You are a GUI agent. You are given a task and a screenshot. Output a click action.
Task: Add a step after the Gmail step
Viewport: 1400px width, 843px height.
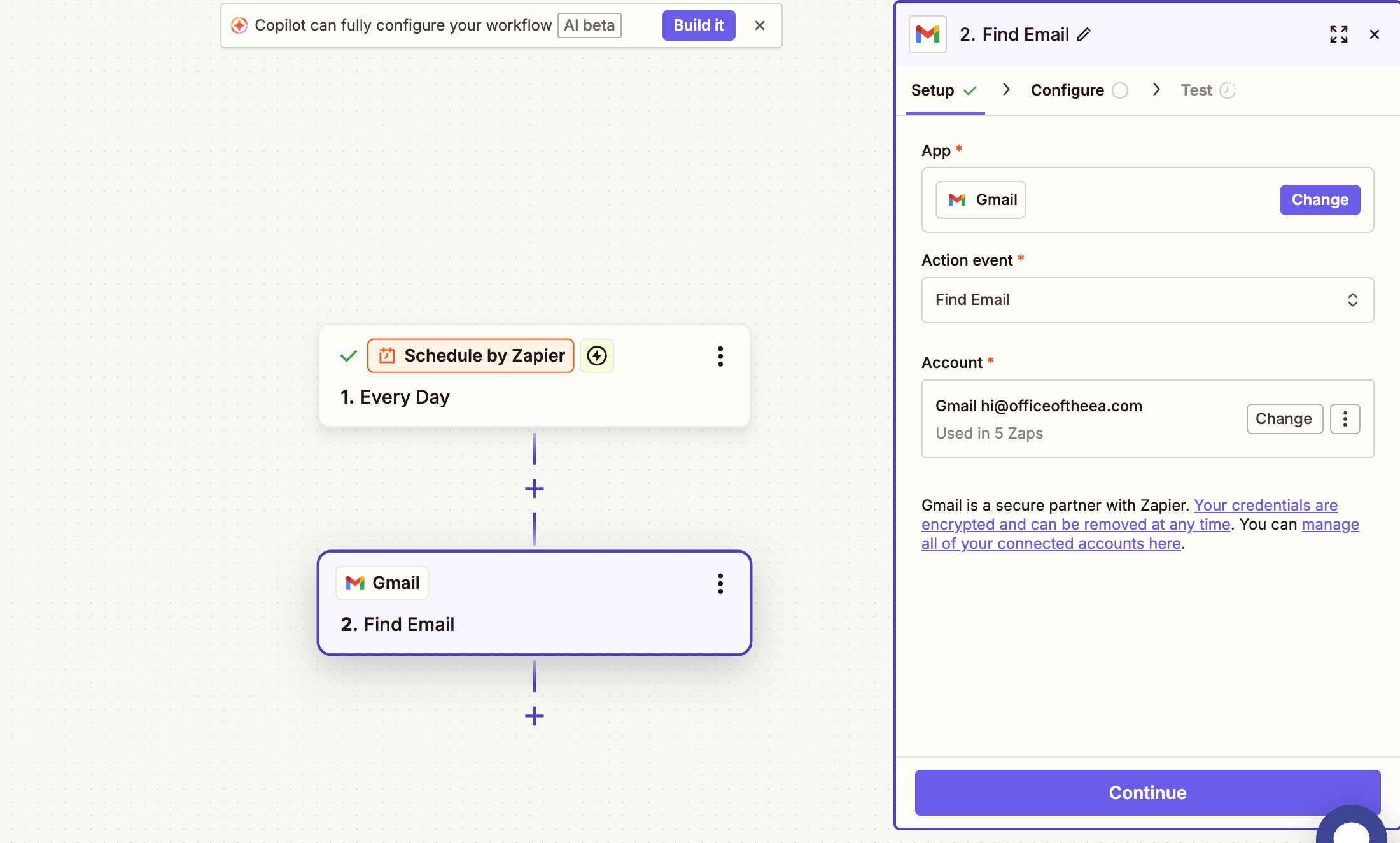[x=534, y=716]
